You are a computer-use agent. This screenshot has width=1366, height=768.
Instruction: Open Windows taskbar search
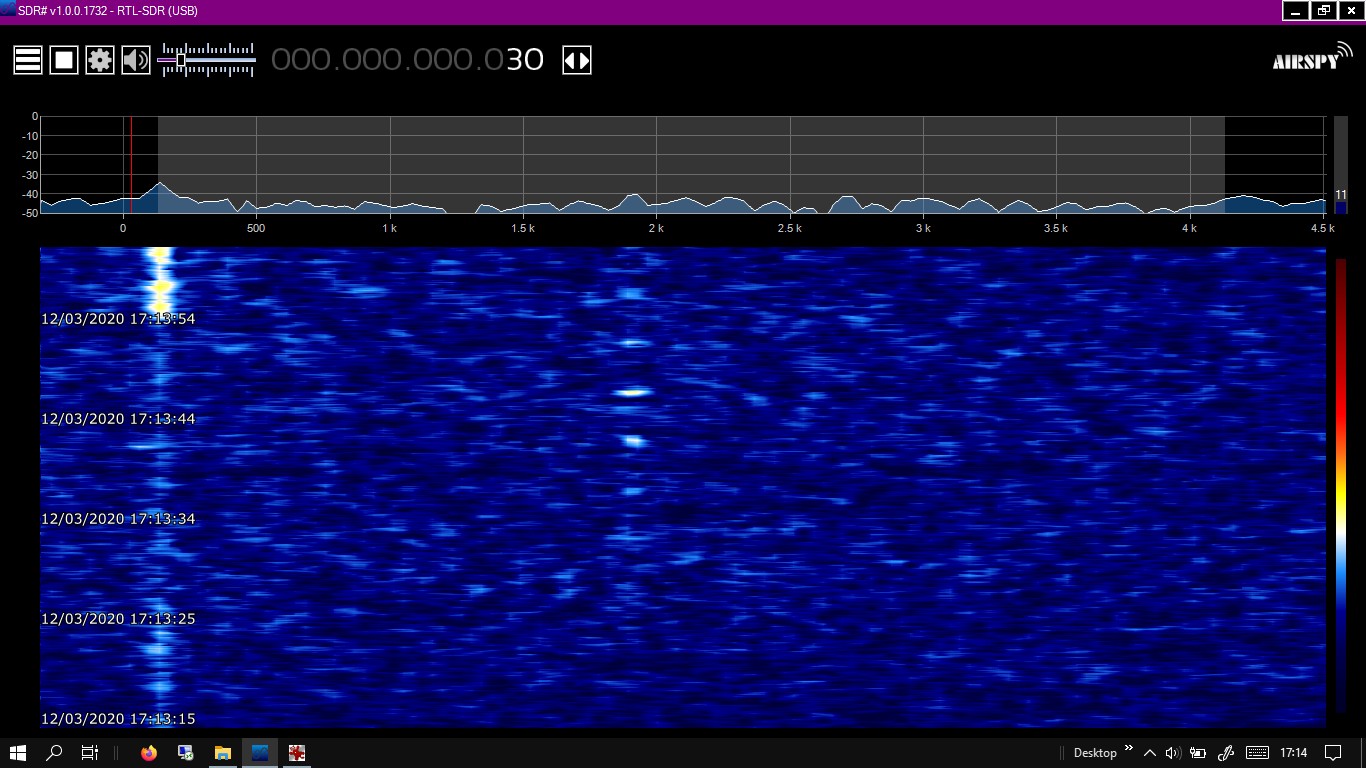pyautogui.click(x=55, y=753)
